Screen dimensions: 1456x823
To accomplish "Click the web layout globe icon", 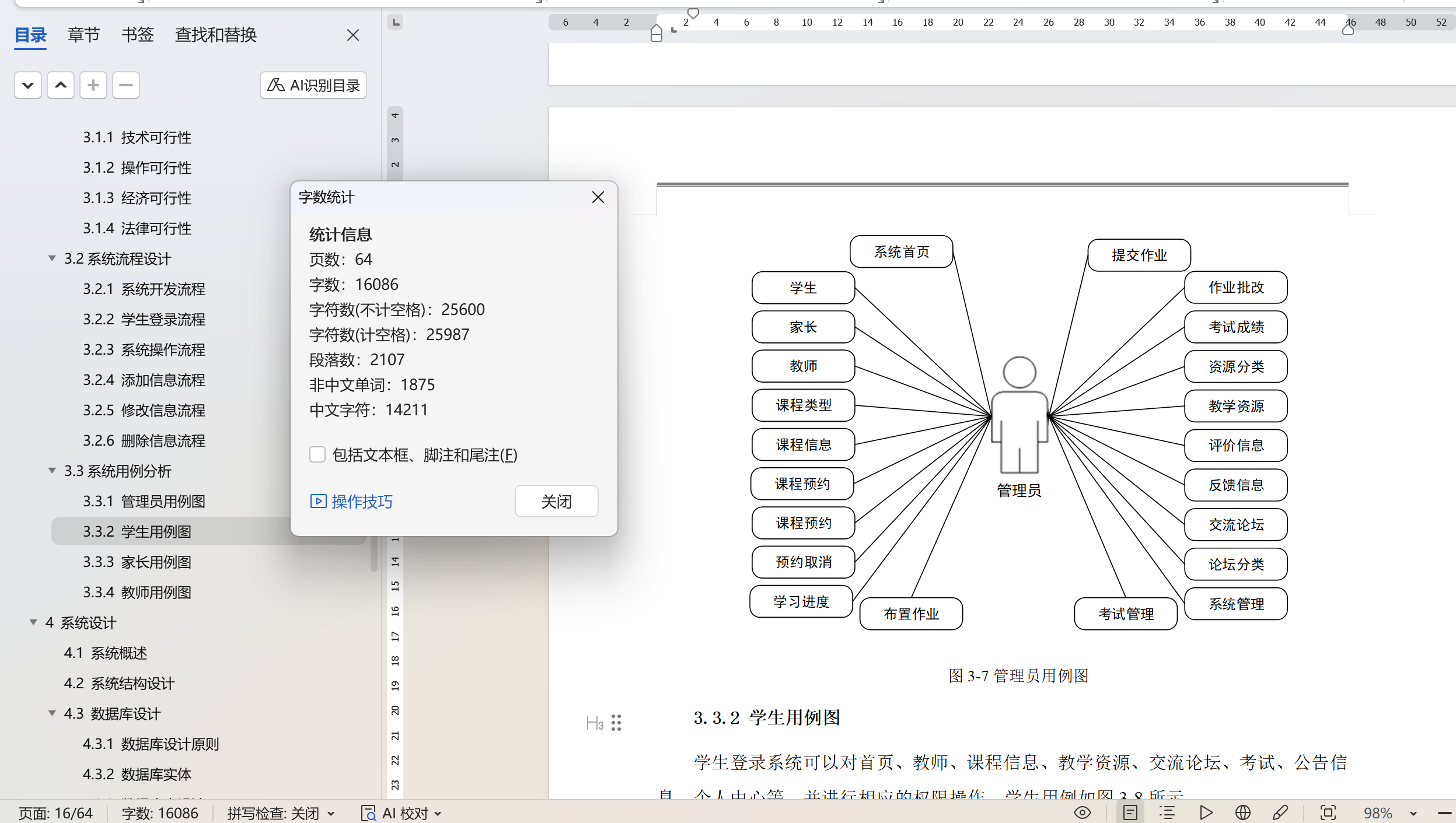I will (x=1243, y=813).
